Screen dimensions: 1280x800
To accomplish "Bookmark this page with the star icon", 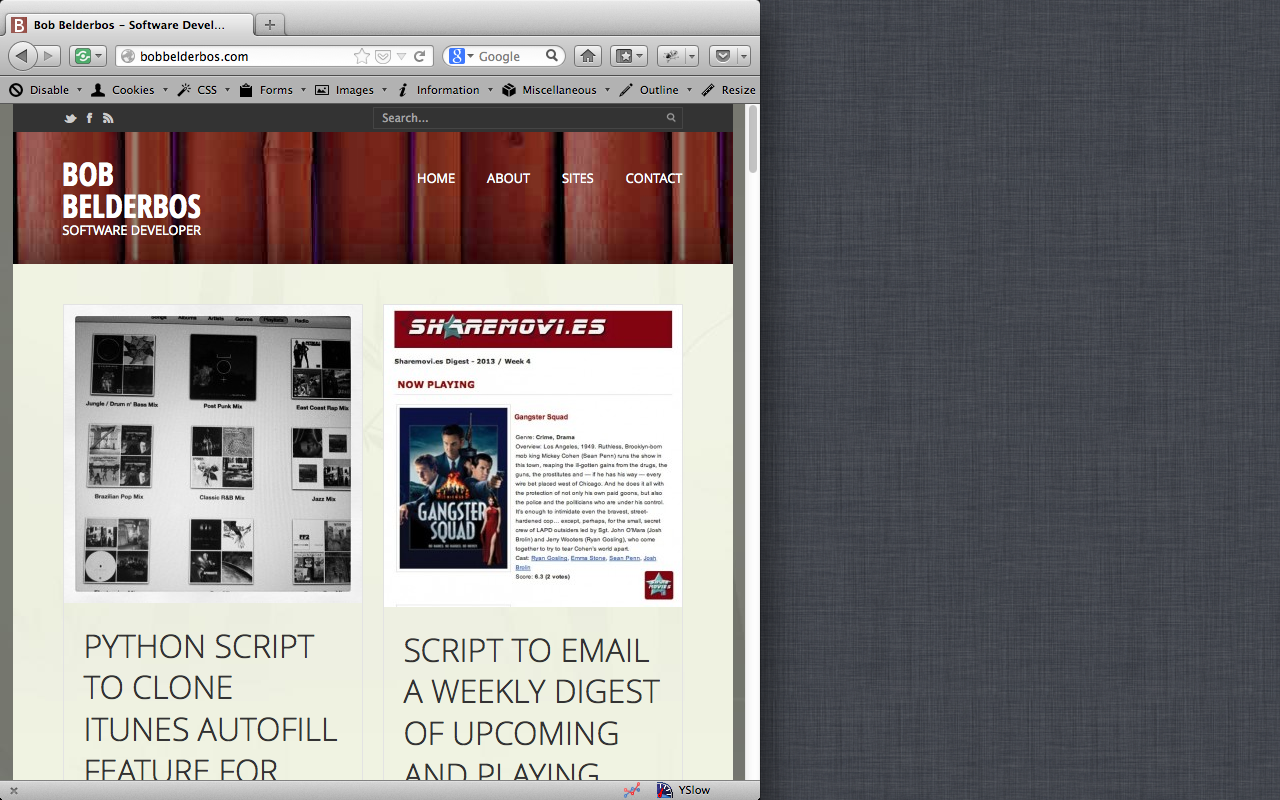I will click(x=362, y=56).
